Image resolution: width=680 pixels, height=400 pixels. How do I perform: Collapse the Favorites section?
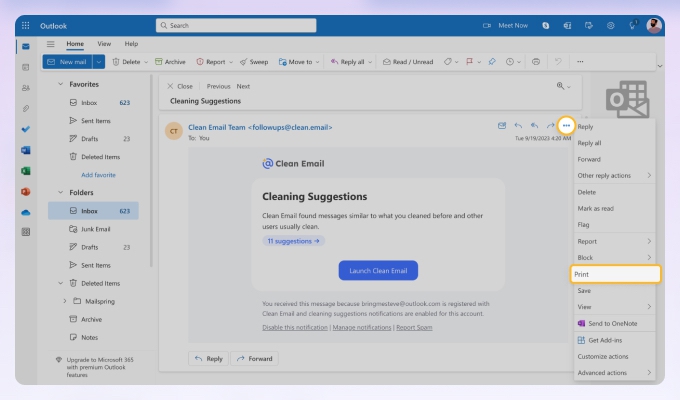coord(61,84)
